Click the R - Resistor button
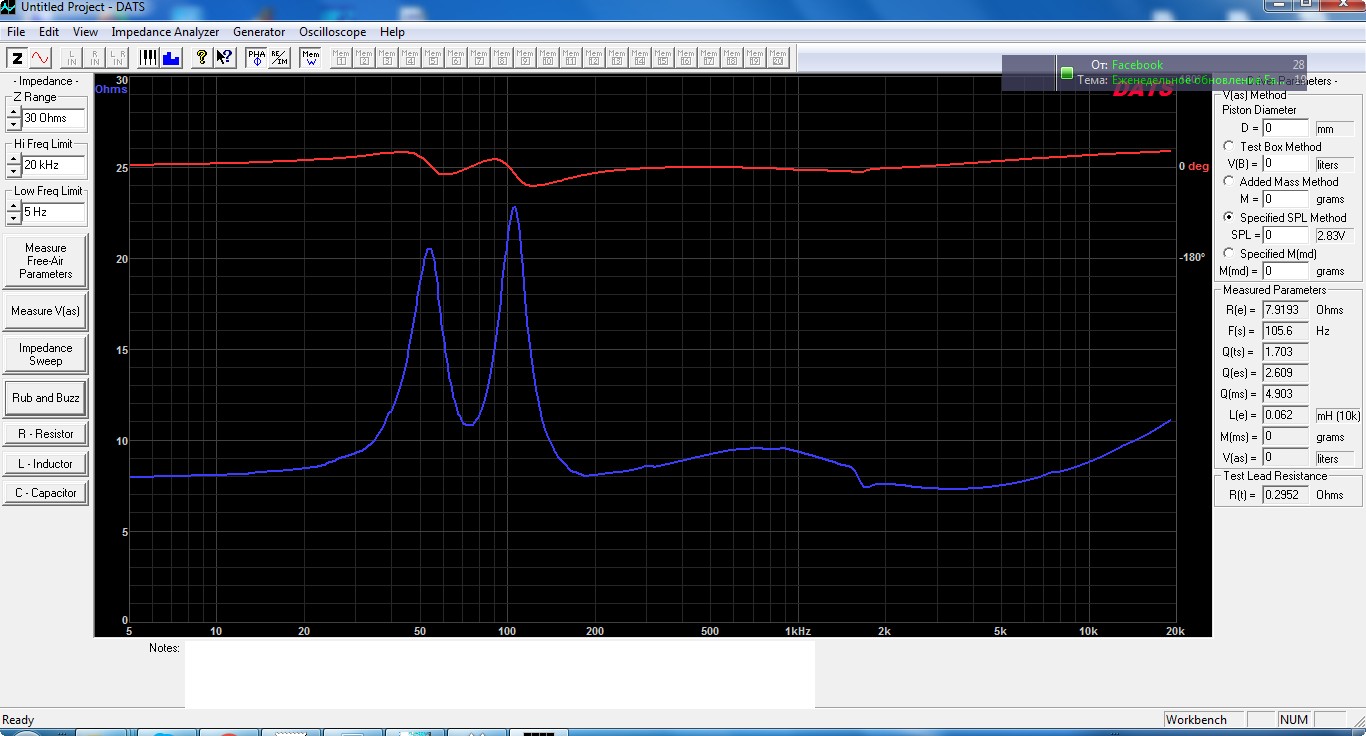This screenshot has width=1366, height=736. click(x=46, y=434)
